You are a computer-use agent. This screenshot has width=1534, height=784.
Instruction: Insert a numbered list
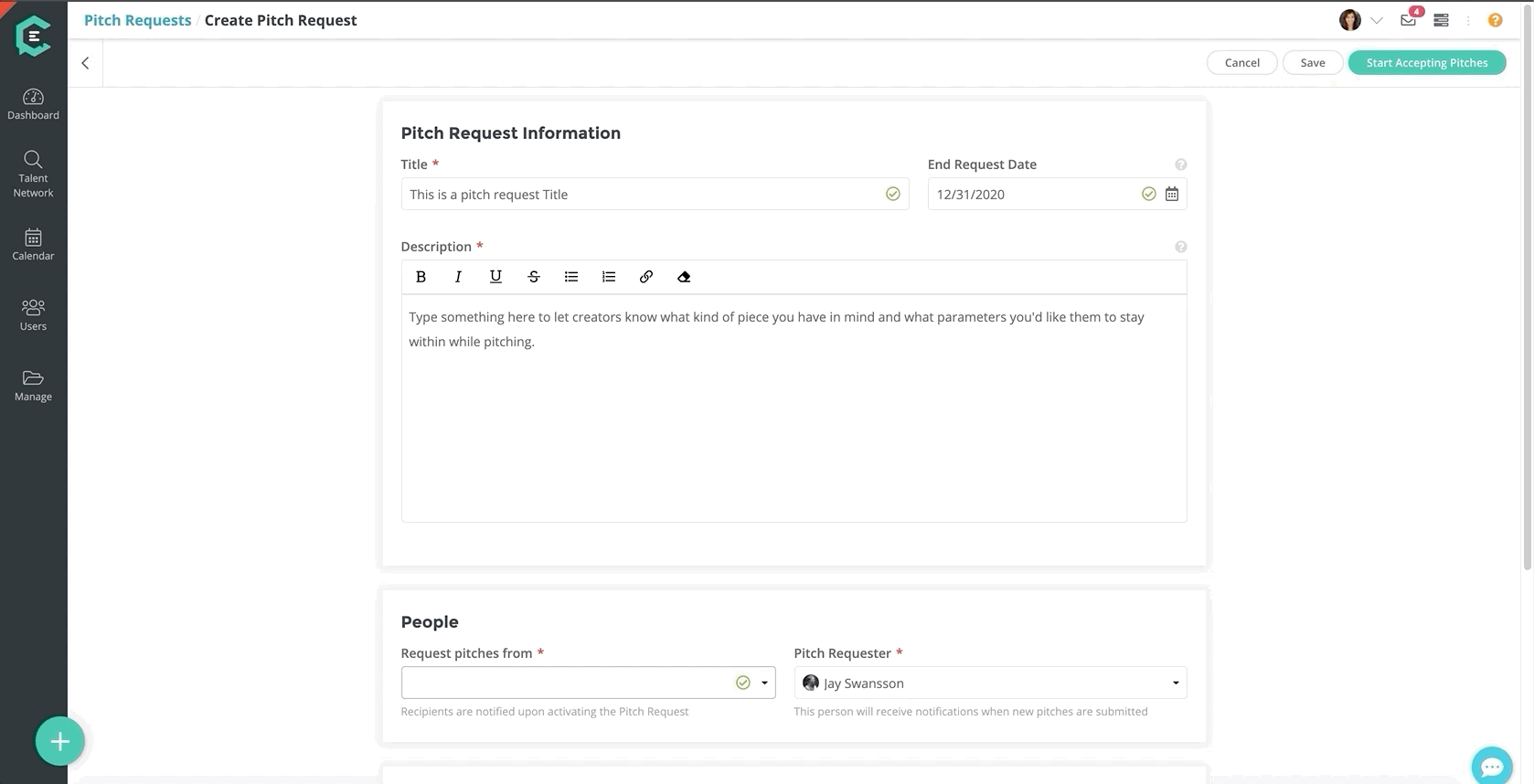609,277
